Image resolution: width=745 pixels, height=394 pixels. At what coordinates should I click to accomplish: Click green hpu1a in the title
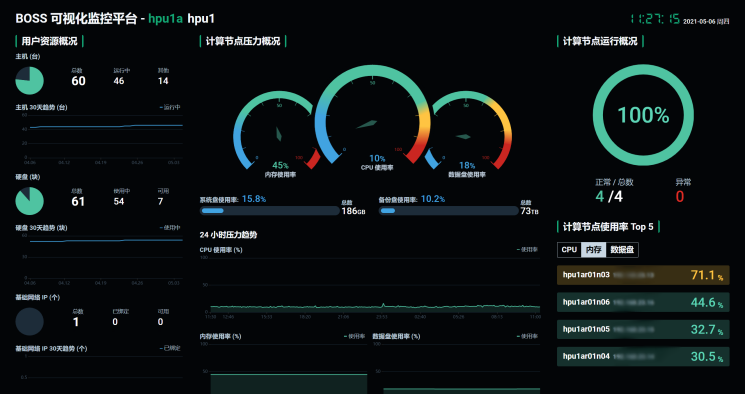tap(166, 19)
